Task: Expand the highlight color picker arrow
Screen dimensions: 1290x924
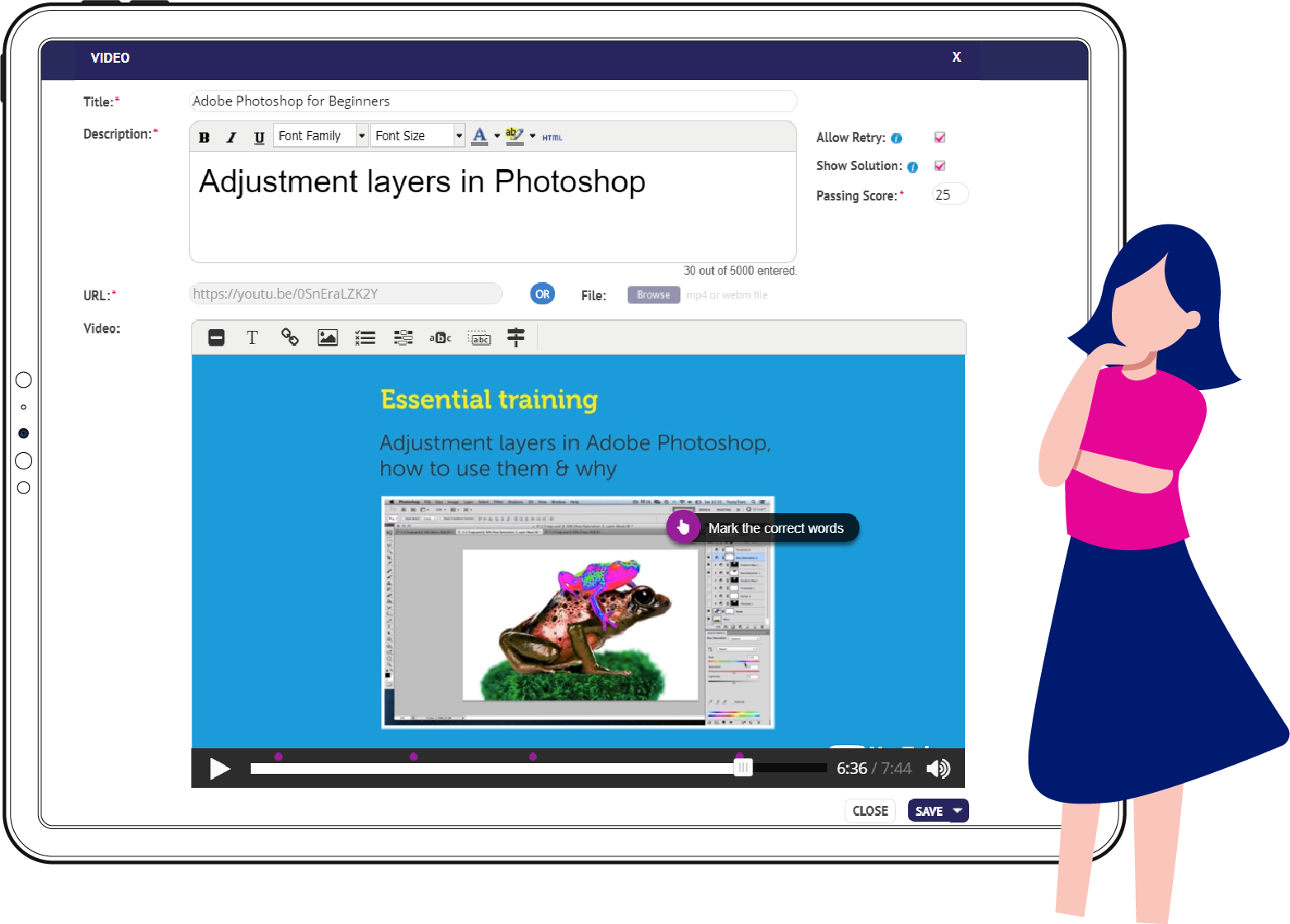Action: tap(533, 136)
